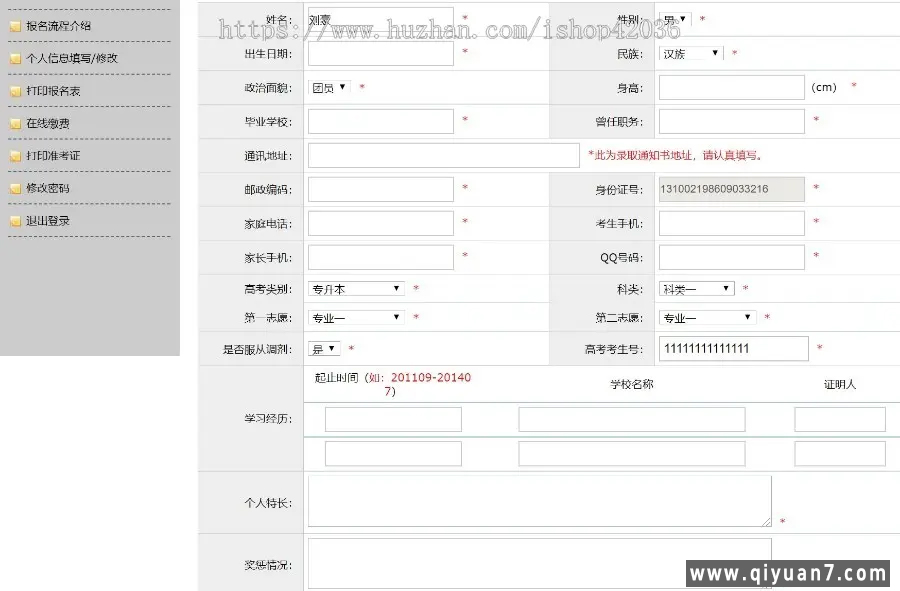Focus the 通讯地址 text field
This screenshot has width=900, height=591.
443,156
